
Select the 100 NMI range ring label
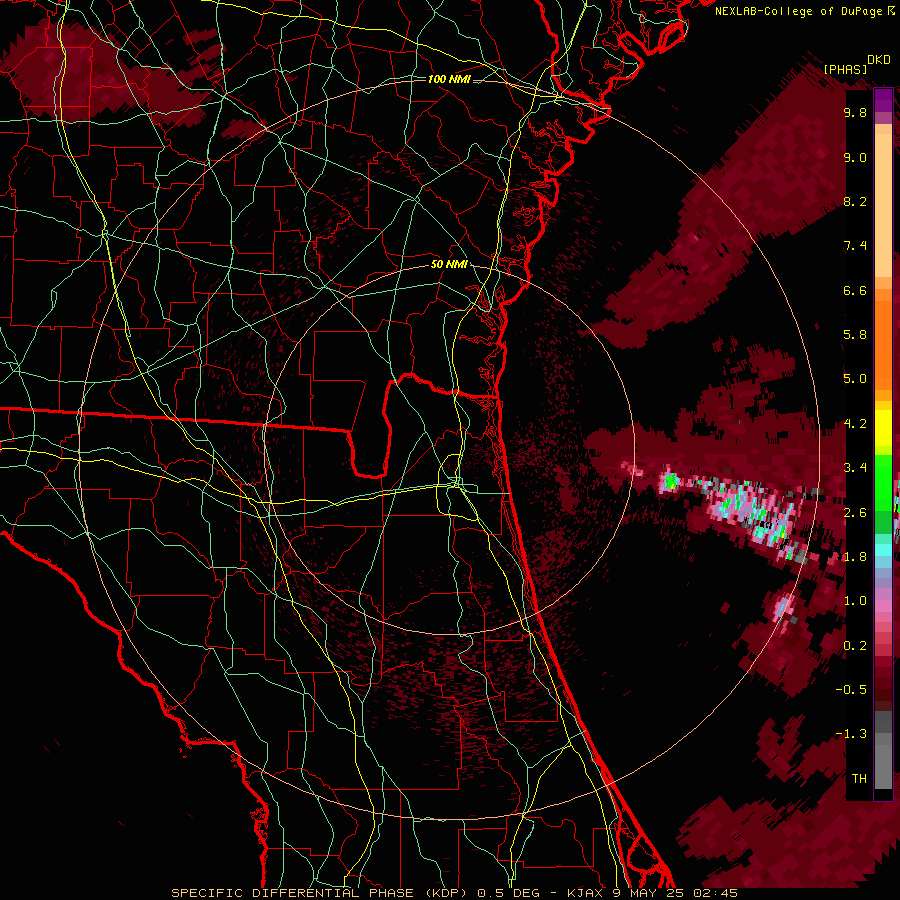tap(449, 79)
